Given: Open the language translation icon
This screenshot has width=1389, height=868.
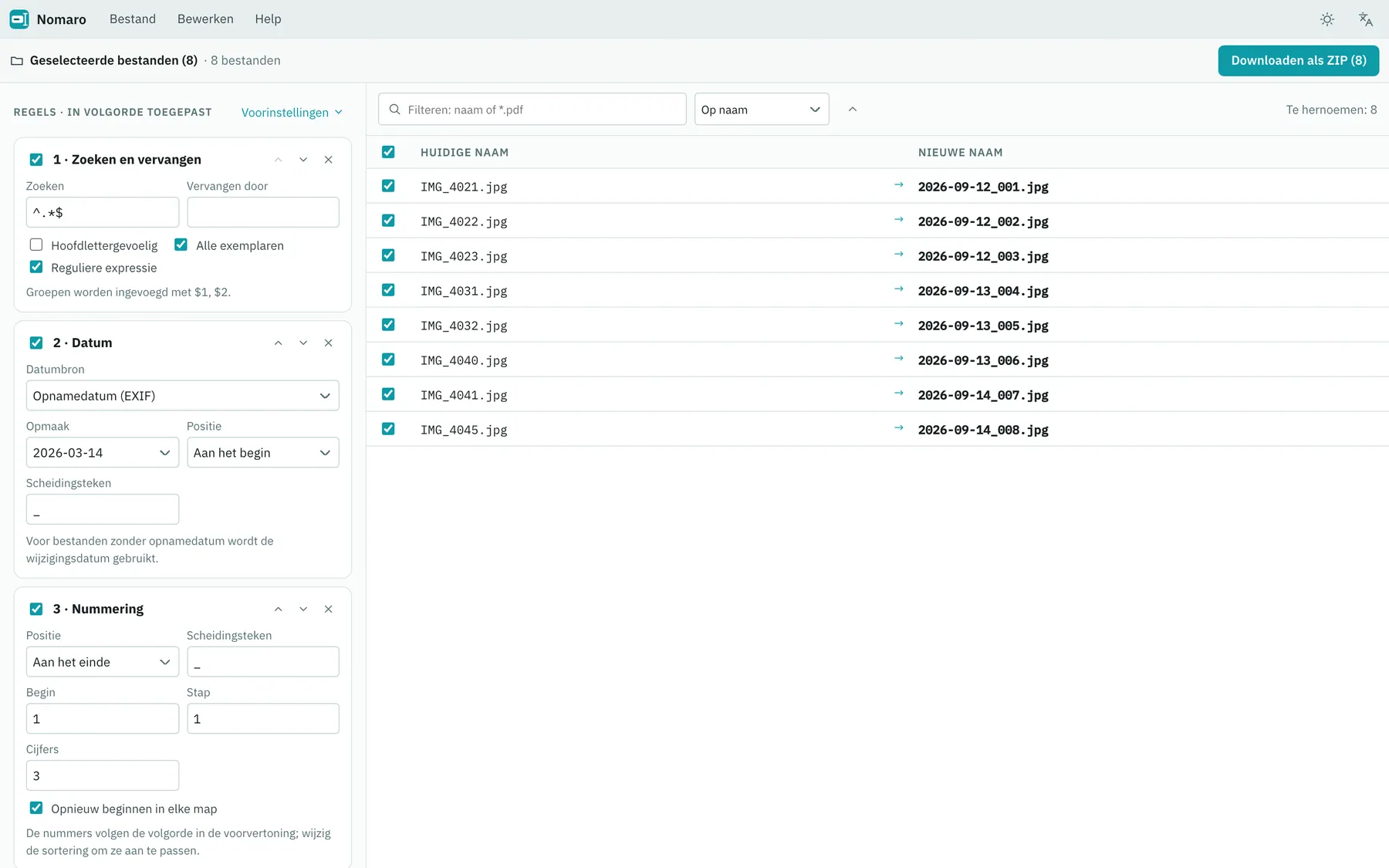Looking at the screenshot, I should 1365,19.
